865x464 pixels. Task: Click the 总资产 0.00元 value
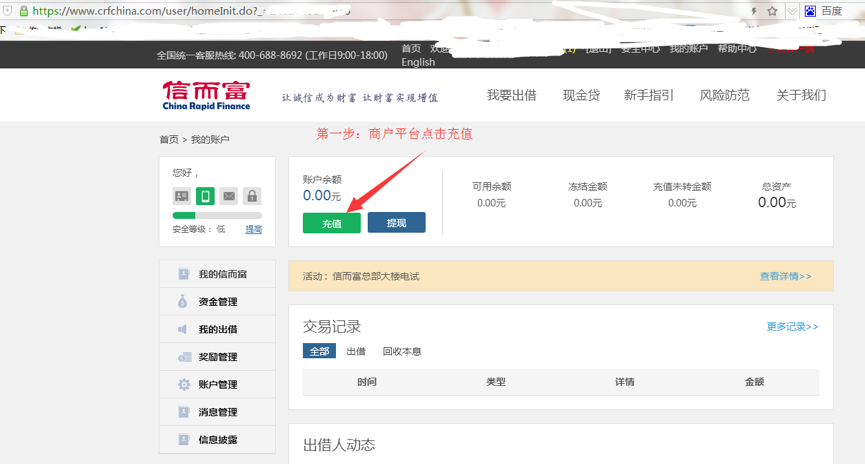coord(777,202)
